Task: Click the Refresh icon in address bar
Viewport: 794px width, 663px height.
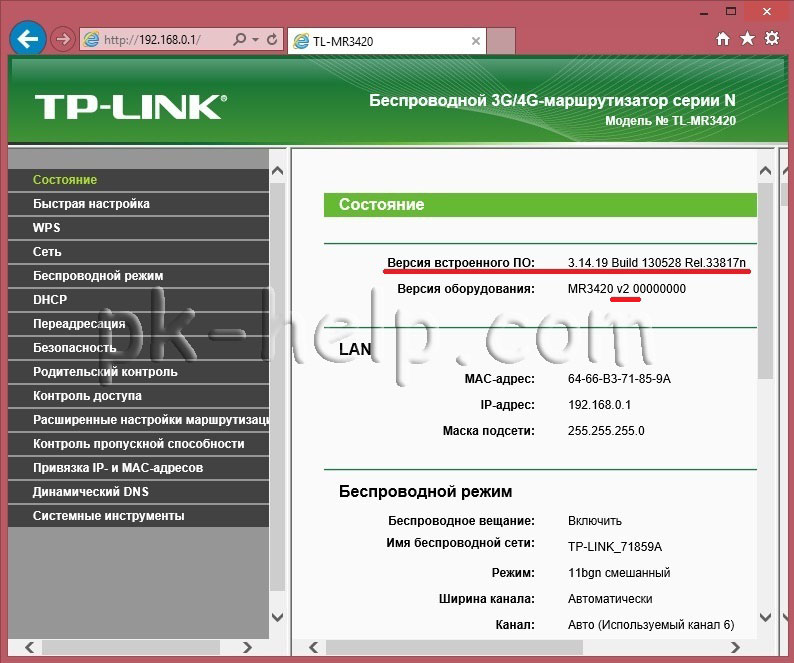Action: (272, 39)
